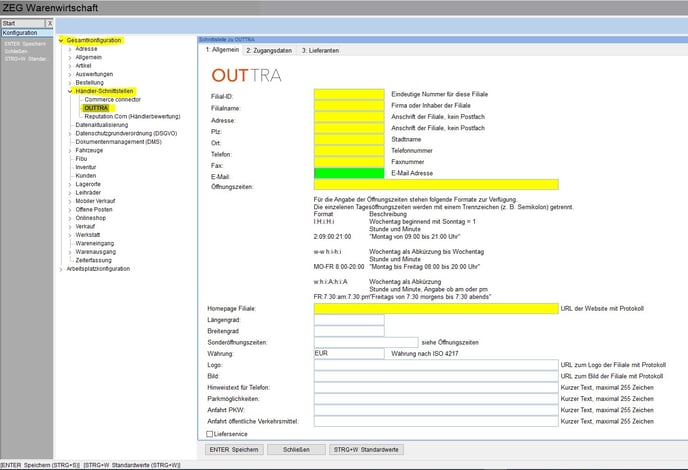Screen dimensions: 688x470
Task: Click the Breitengrad input field
Action: pos(349,331)
